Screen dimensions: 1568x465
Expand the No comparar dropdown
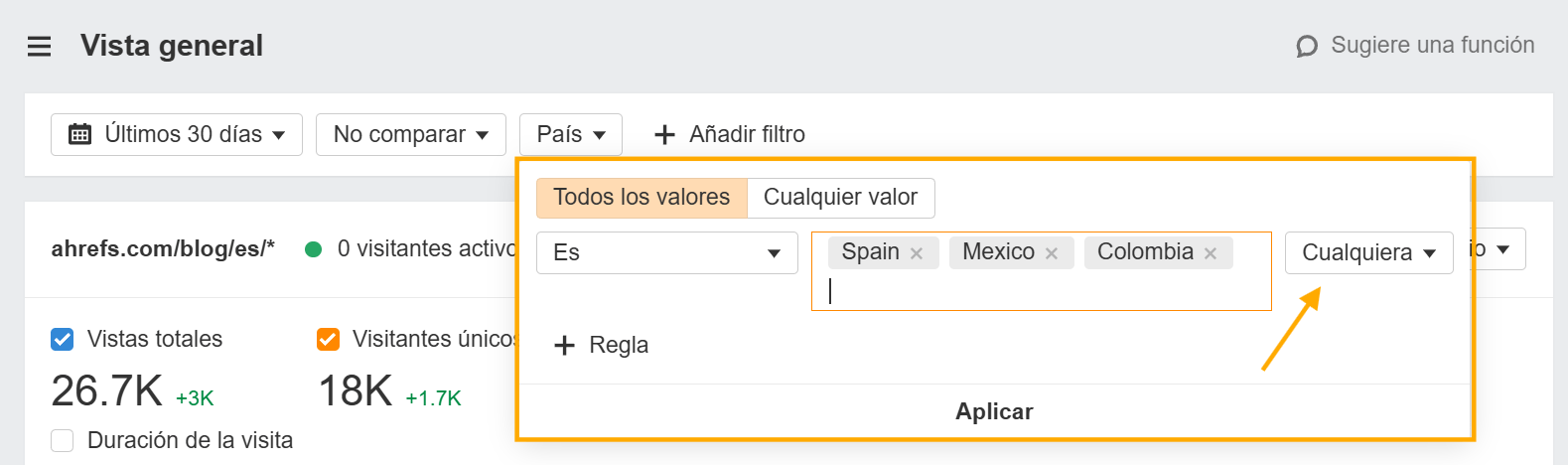410,134
